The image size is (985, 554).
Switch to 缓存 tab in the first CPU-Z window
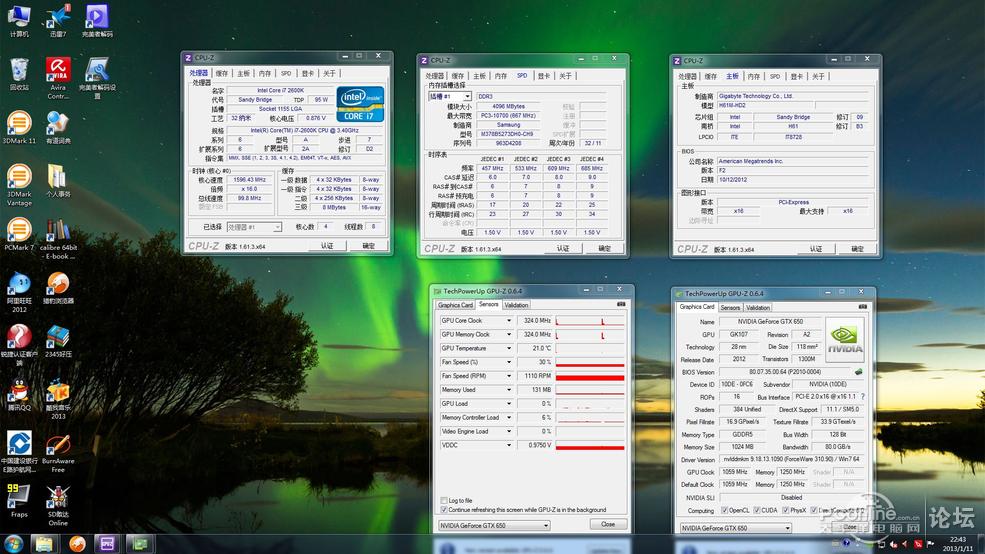[222, 73]
